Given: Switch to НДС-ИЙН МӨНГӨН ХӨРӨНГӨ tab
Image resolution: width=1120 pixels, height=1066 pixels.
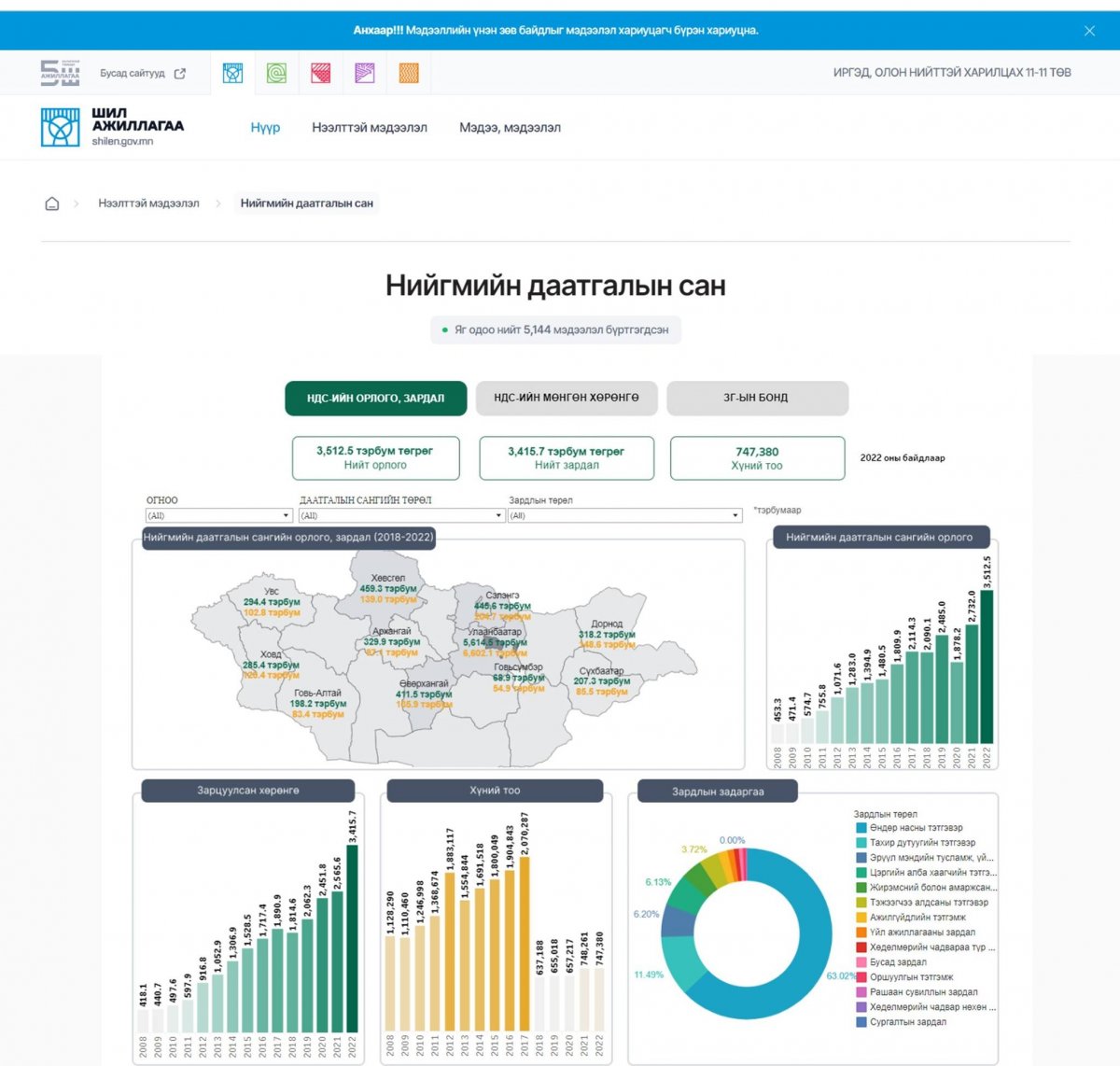Looking at the screenshot, I should click(x=567, y=398).
